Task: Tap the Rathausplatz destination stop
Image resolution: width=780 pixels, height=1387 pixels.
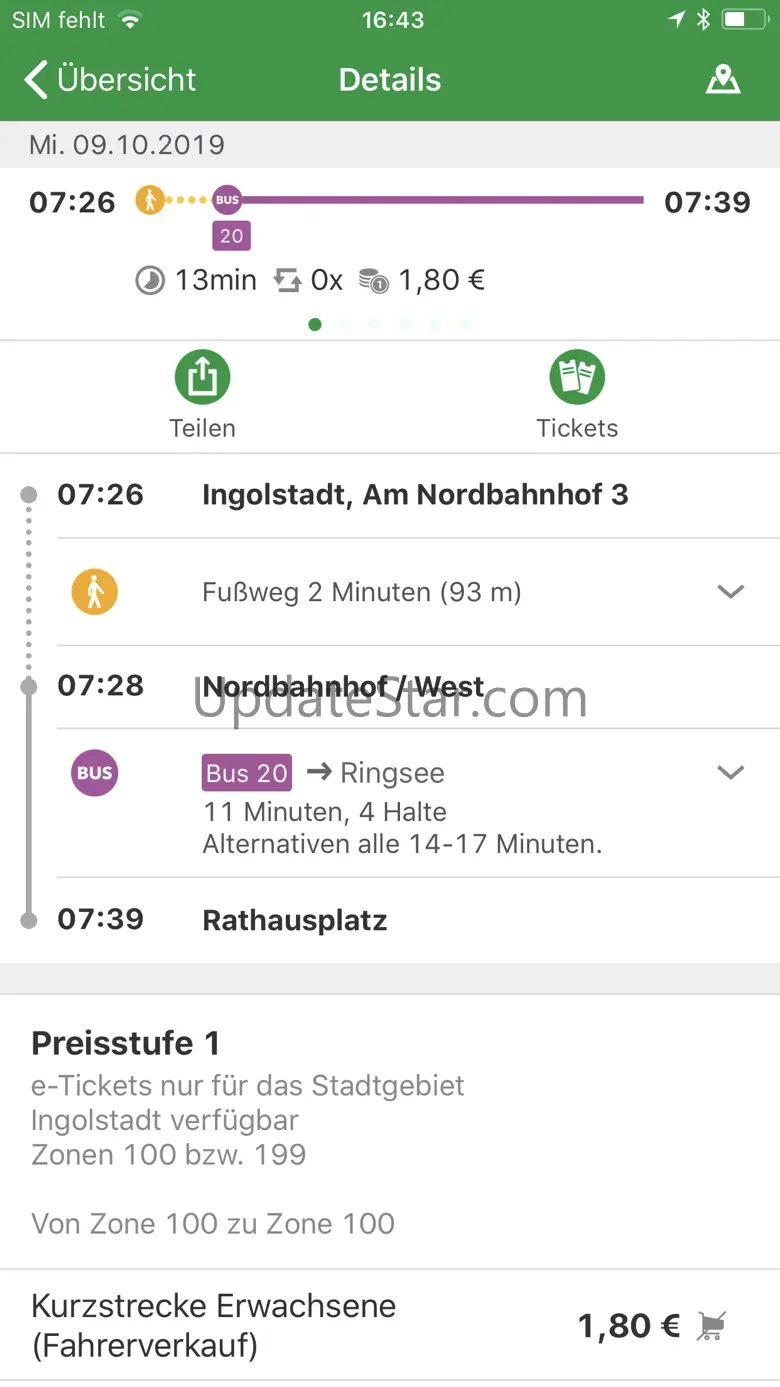Action: click(294, 920)
